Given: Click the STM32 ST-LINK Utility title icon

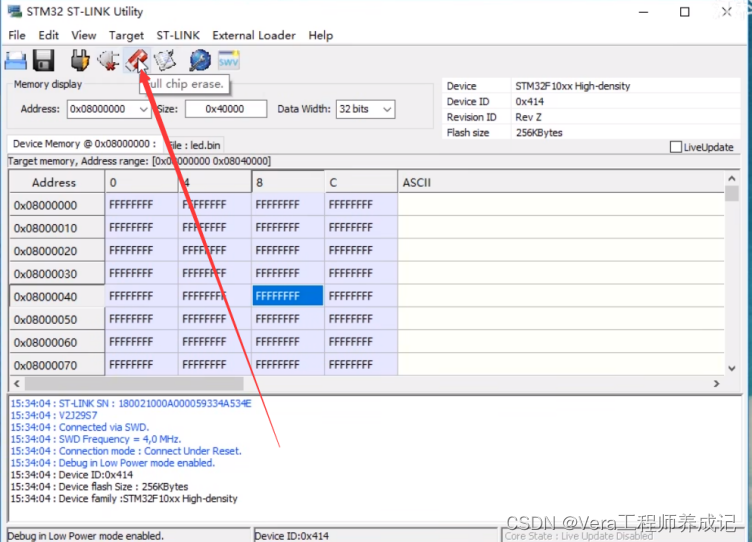Looking at the screenshot, I should tap(15, 11).
